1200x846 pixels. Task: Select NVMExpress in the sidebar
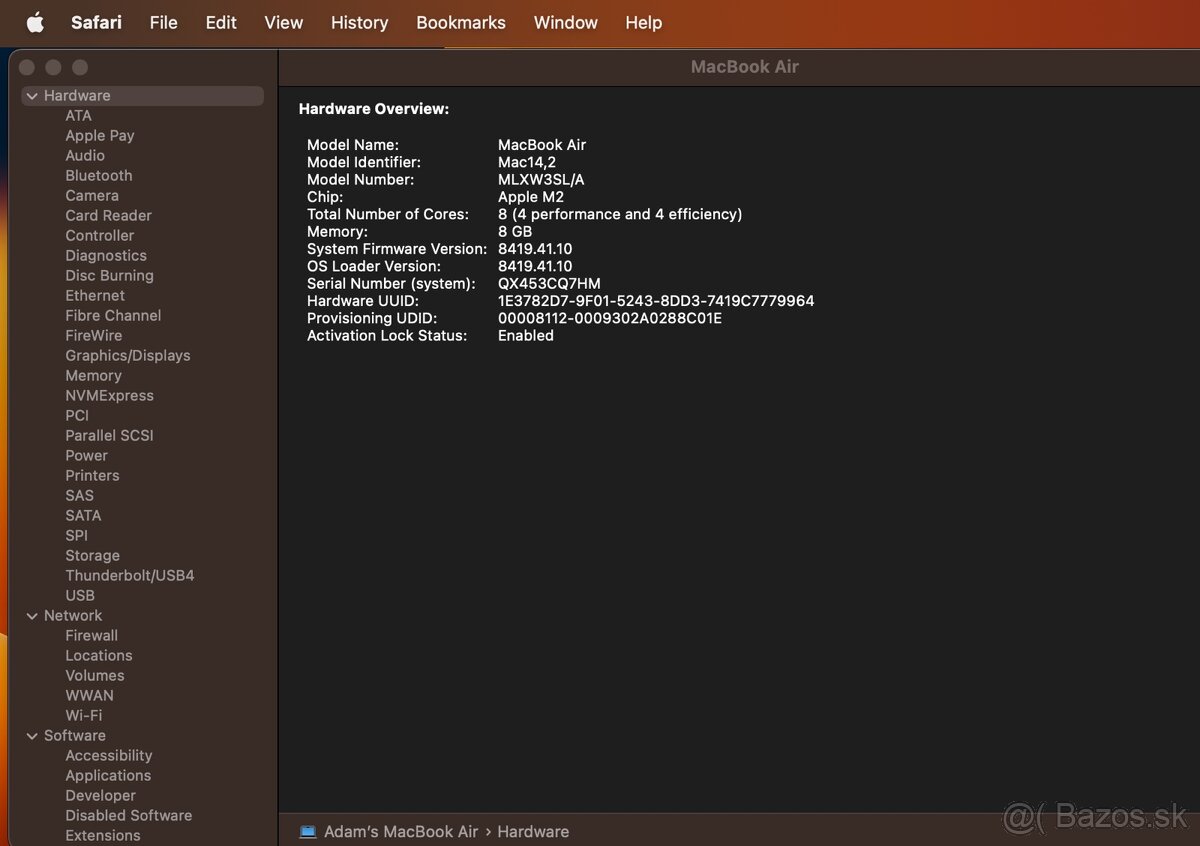coord(109,396)
